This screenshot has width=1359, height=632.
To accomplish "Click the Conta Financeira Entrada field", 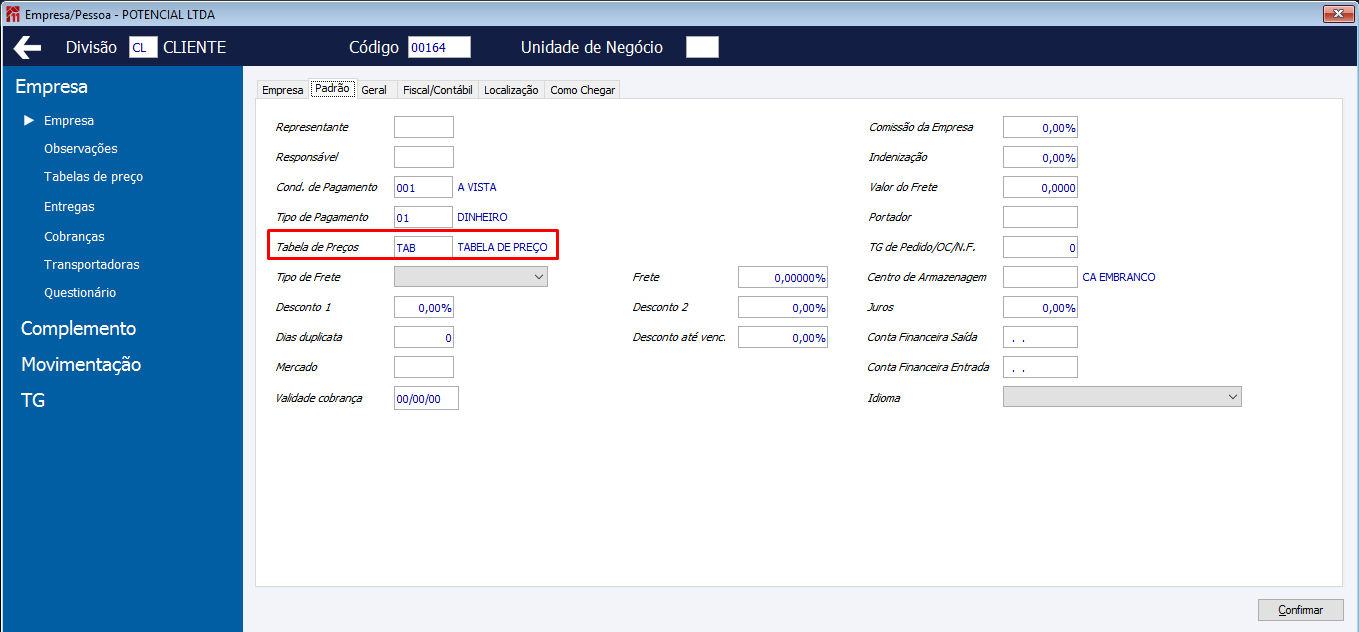I will tap(1040, 367).
